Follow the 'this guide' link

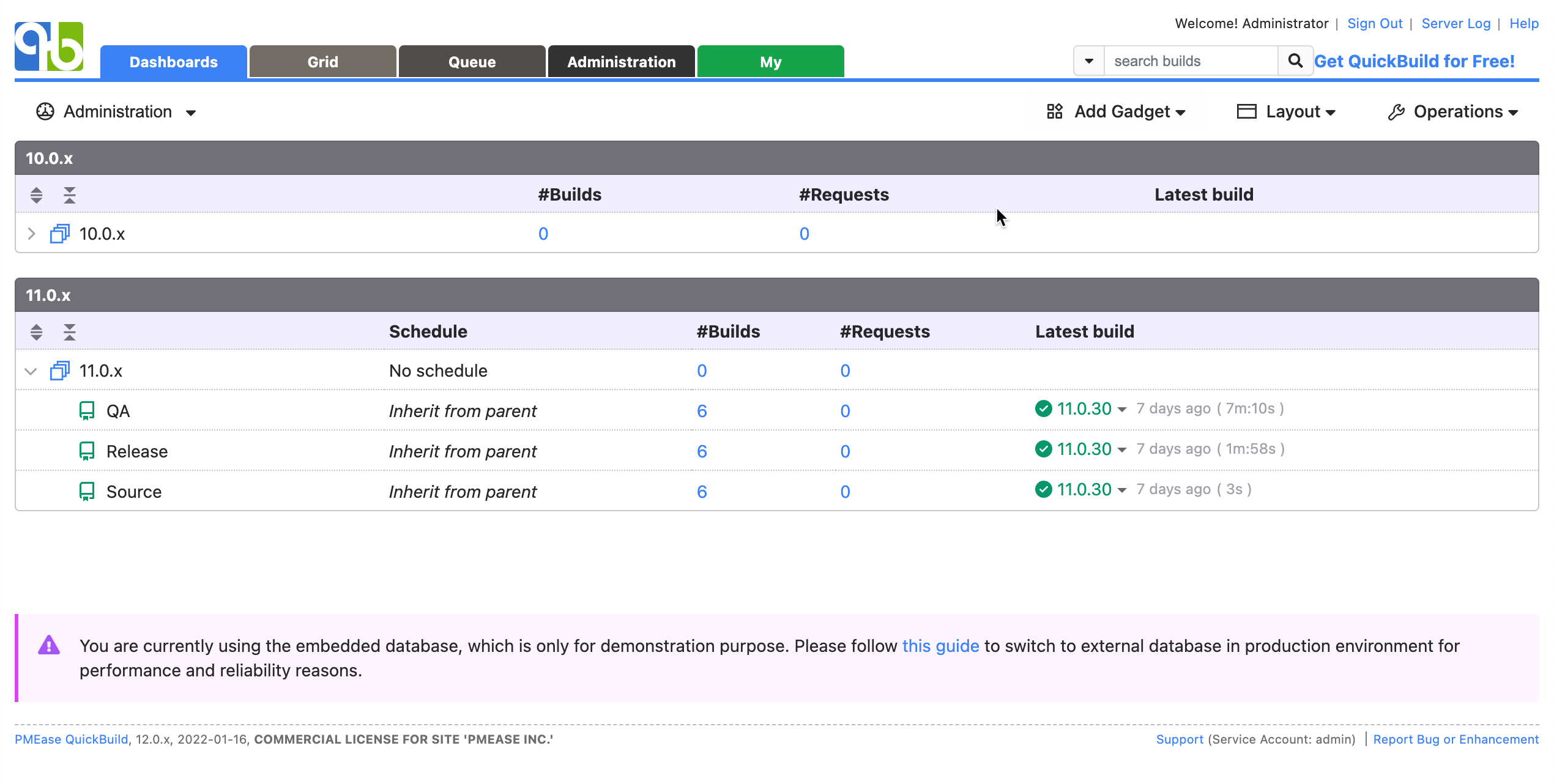[x=940, y=646]
